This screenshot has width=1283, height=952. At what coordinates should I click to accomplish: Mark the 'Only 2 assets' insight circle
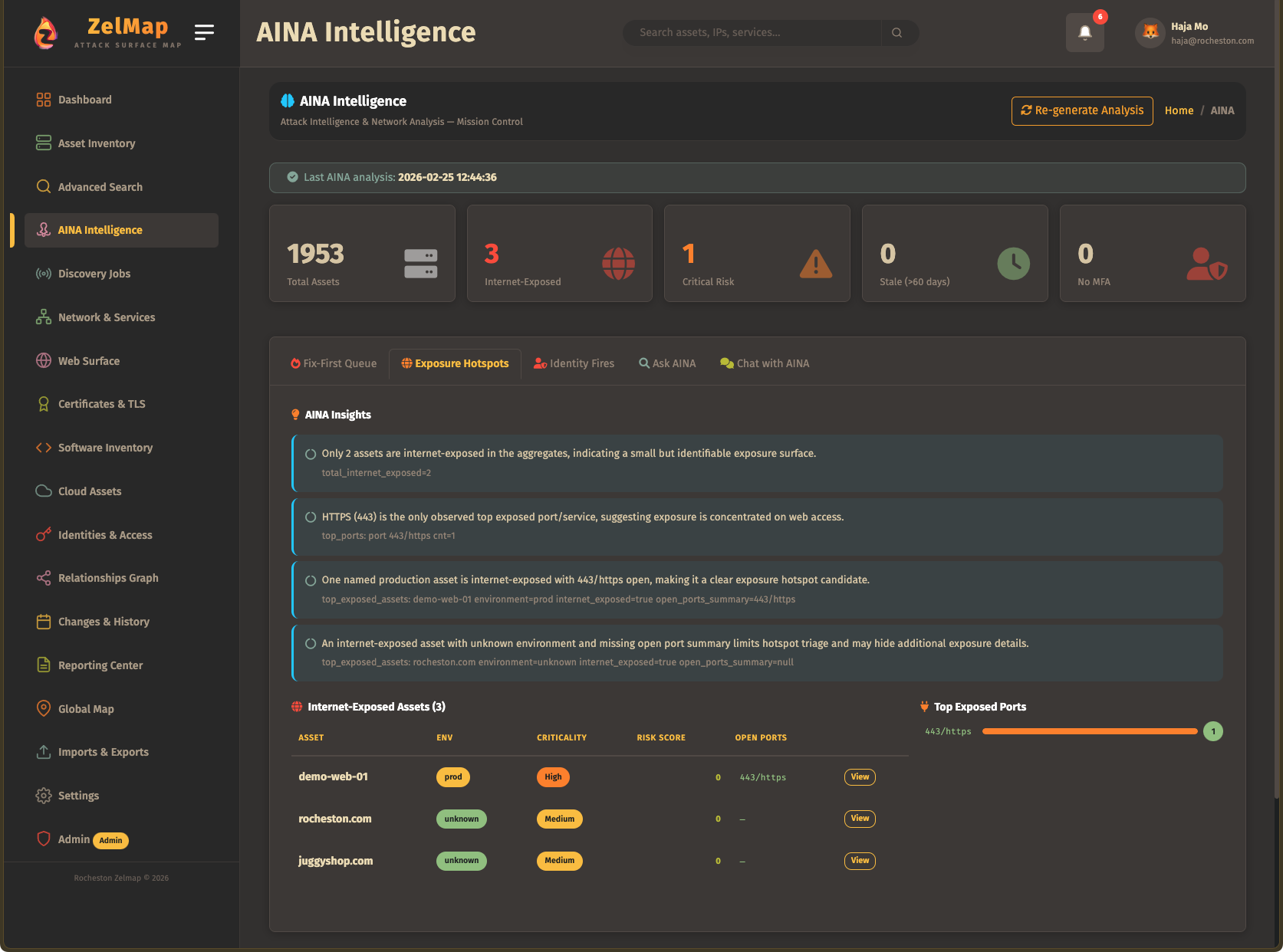pos(311,454)
